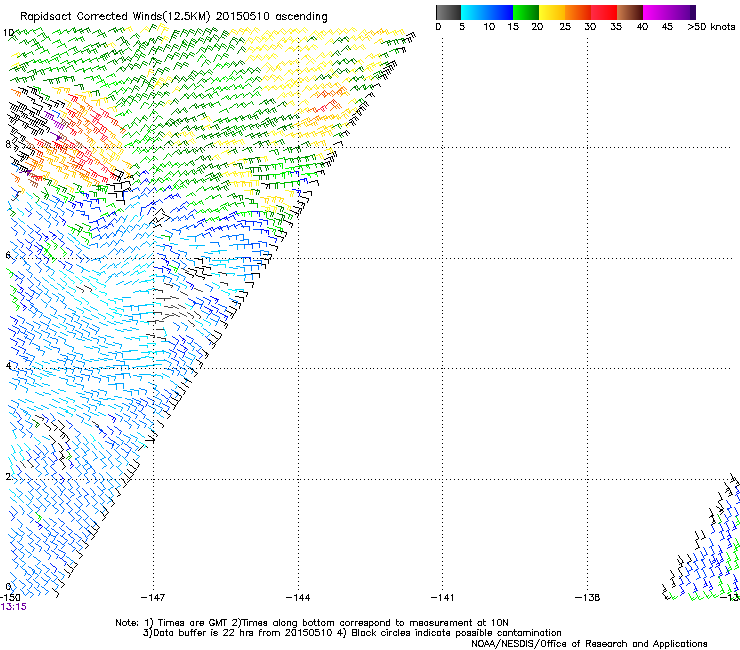Click the purple time stamp '13:15'

[x=14, y=607]
